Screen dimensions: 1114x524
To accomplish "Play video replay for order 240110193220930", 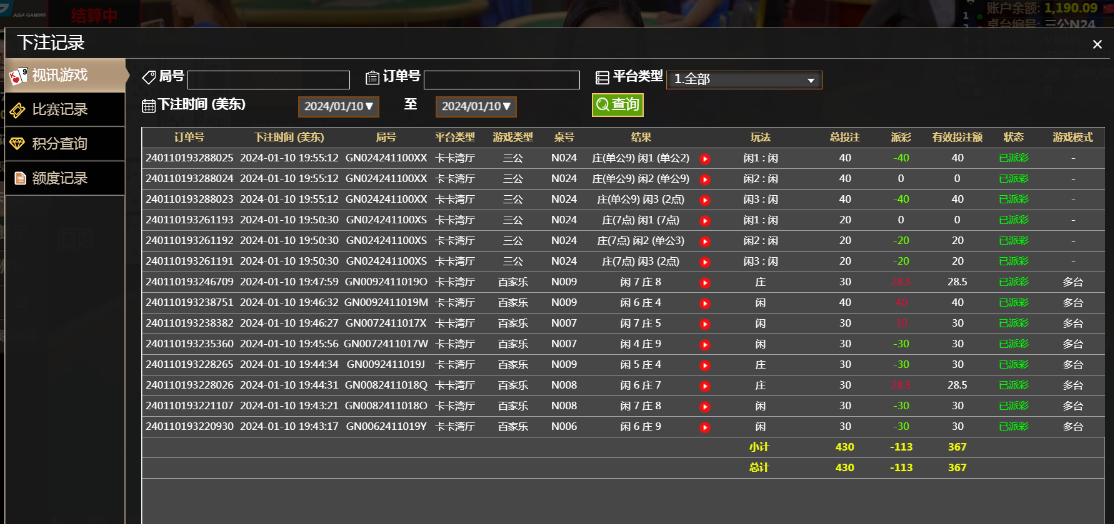I will (x=705, y=427).
